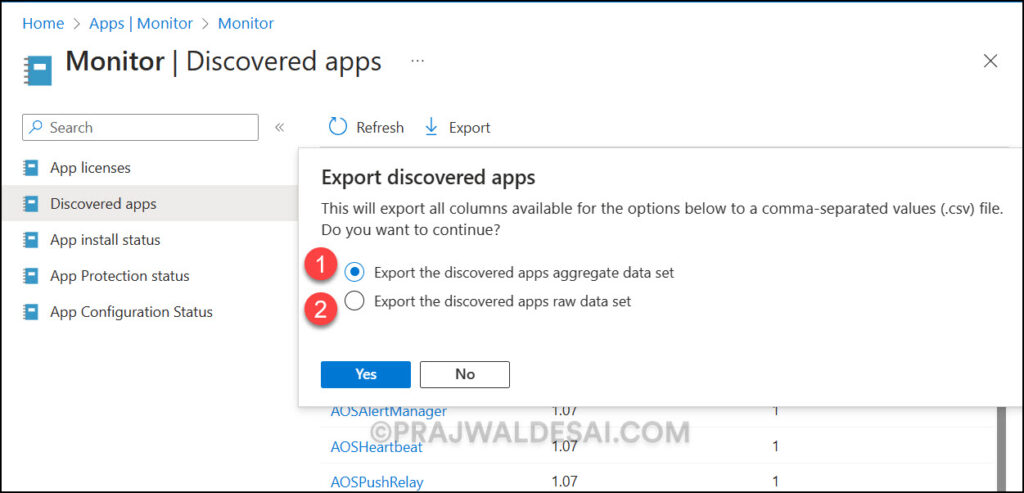This screenshot has height=493, width=1024.
Task: Open AOSAlertManager app link
Action: pos(389,411)
